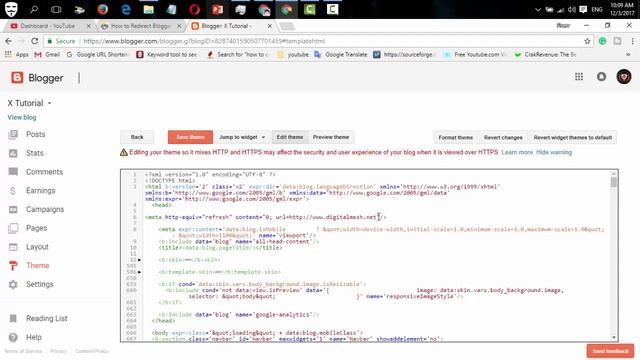Bookmark this page with star icon

[x=587, y=41]
